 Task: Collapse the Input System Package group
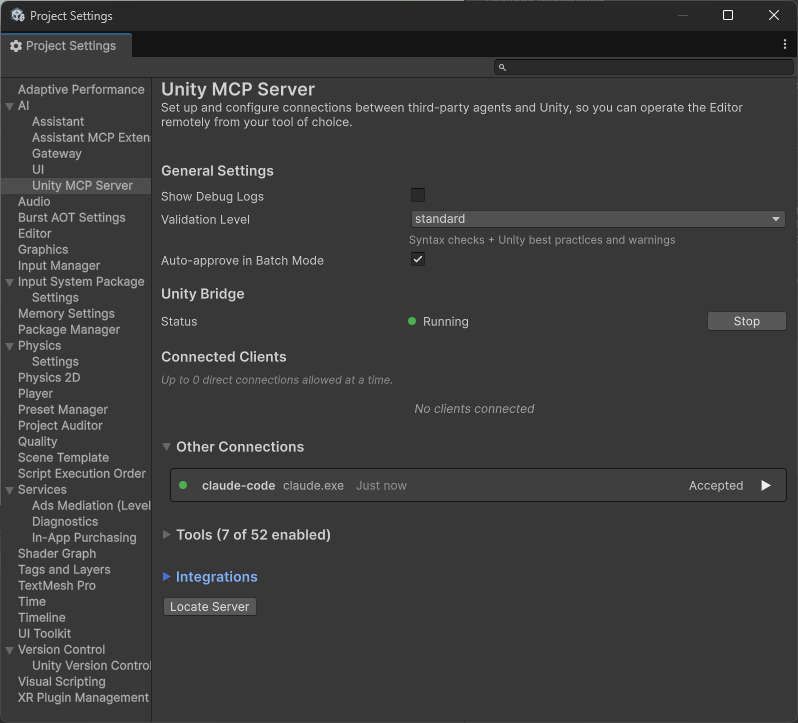pyautogui.click(x=9, y=282)
